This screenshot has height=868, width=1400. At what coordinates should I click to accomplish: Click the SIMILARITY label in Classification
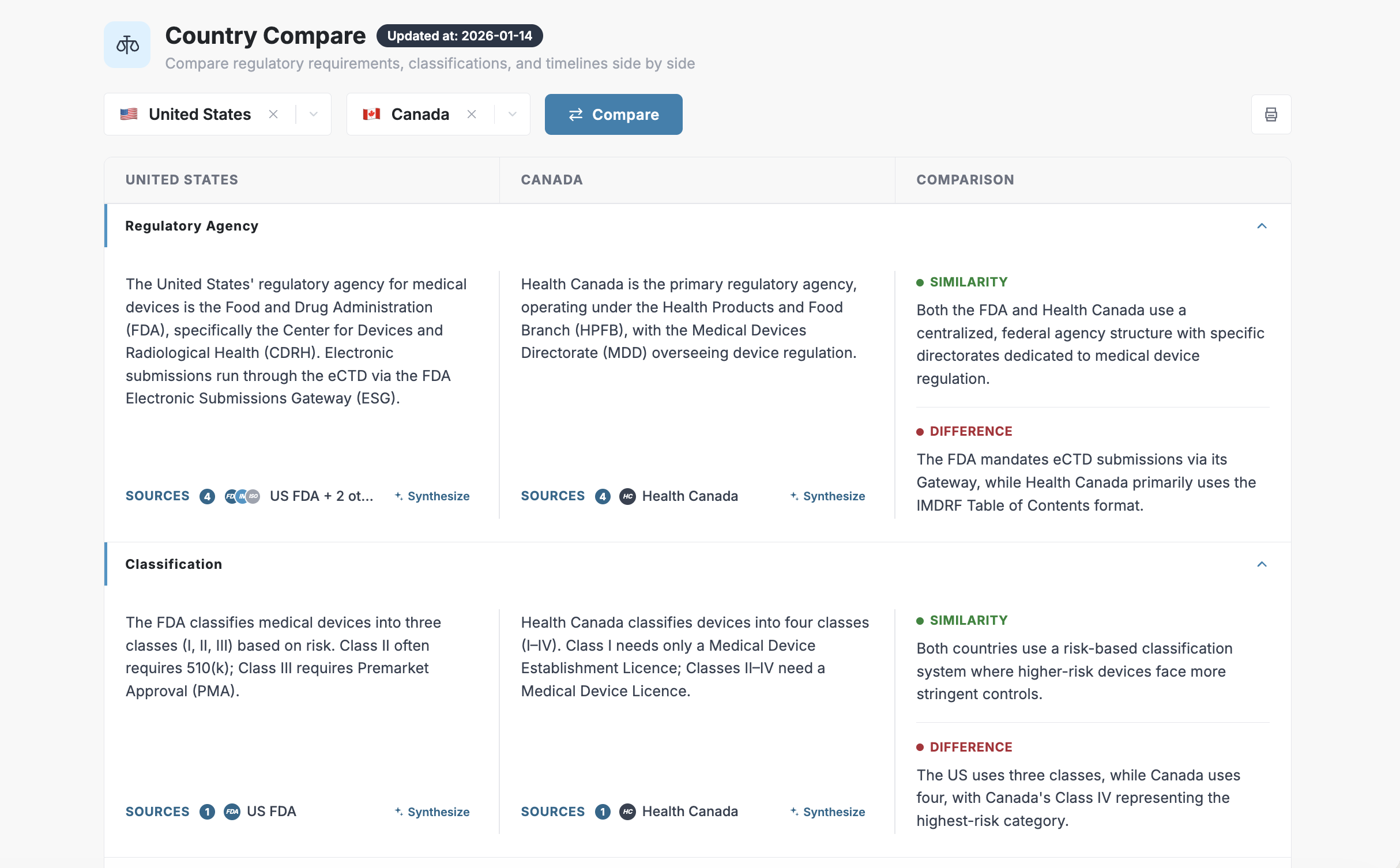coord(969,620)
